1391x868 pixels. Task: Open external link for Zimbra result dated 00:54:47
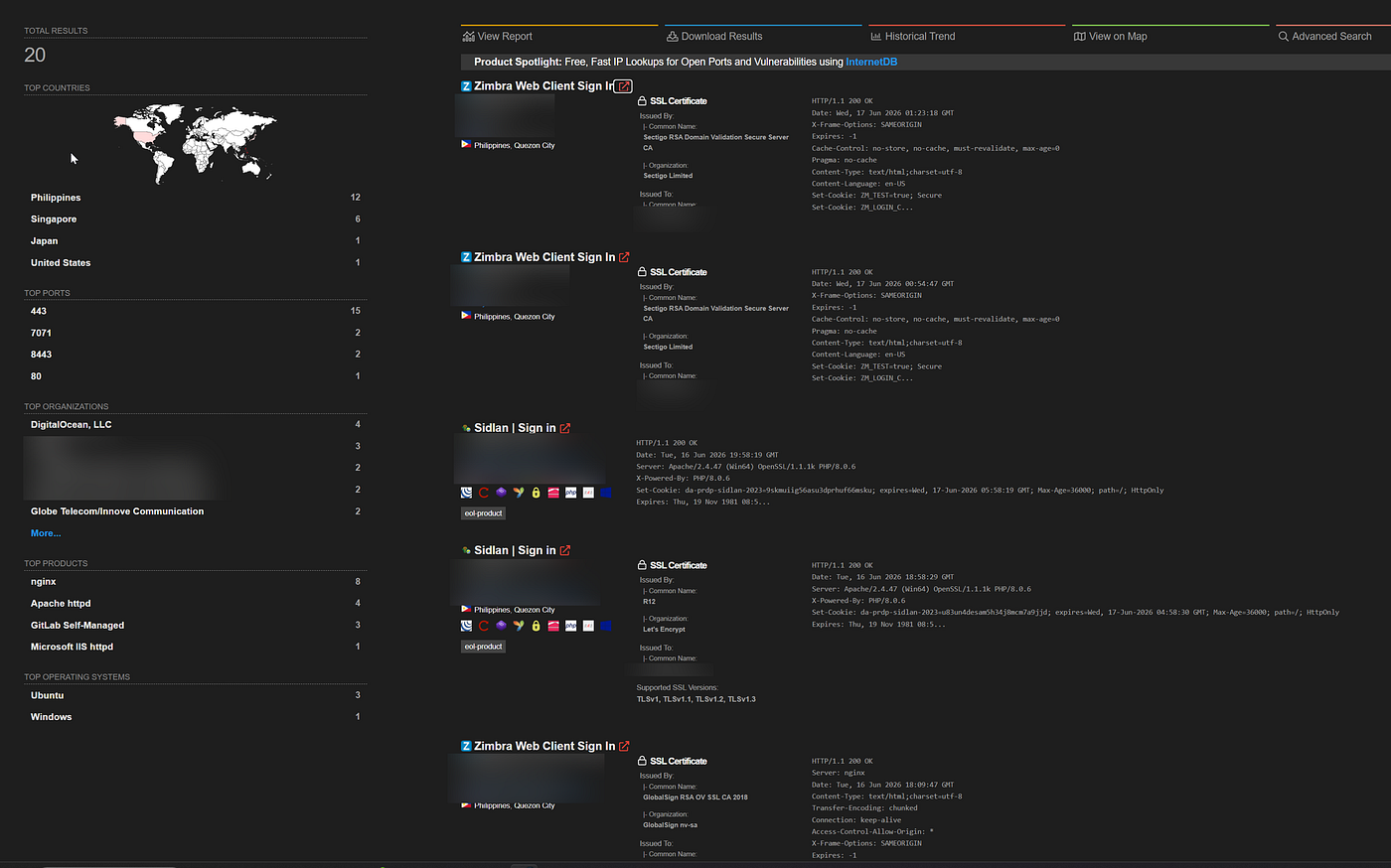point(624,257)
